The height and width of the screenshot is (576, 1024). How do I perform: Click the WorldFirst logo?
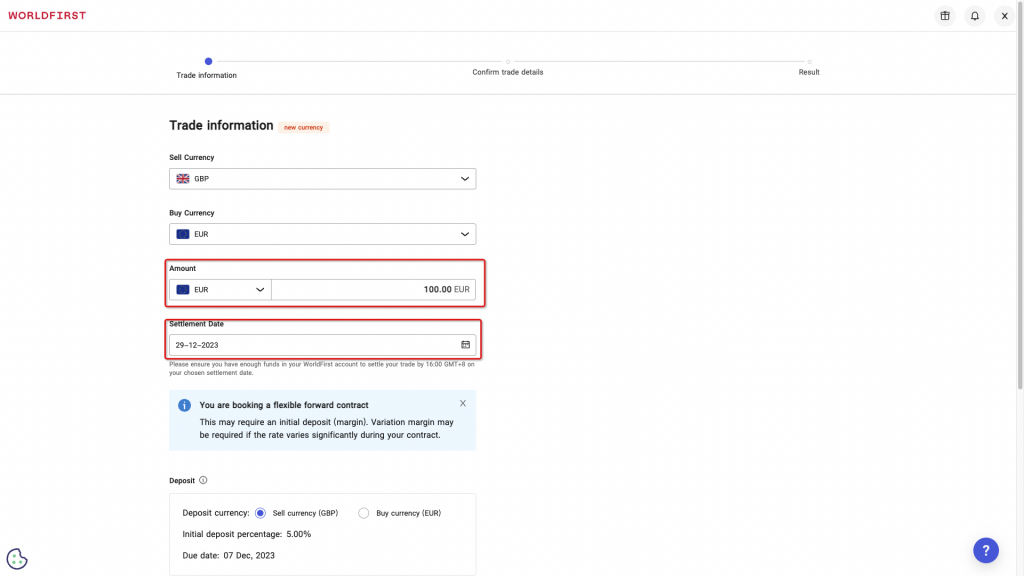[47, 16]
